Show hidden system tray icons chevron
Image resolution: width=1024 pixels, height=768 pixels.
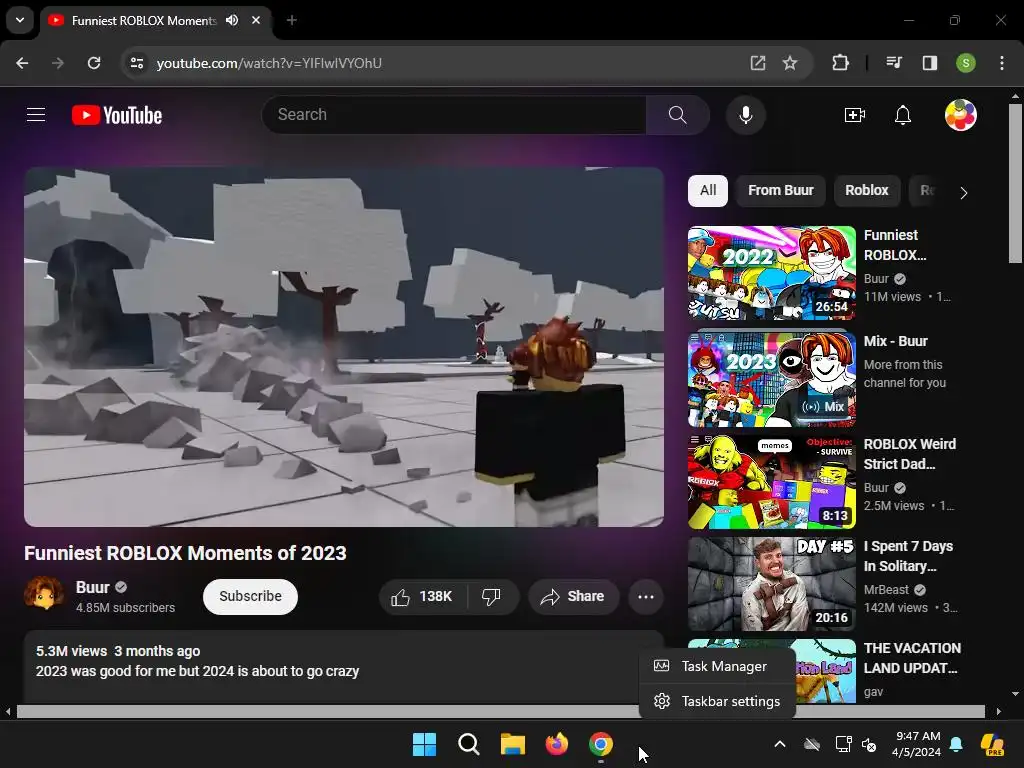point(780,744)
